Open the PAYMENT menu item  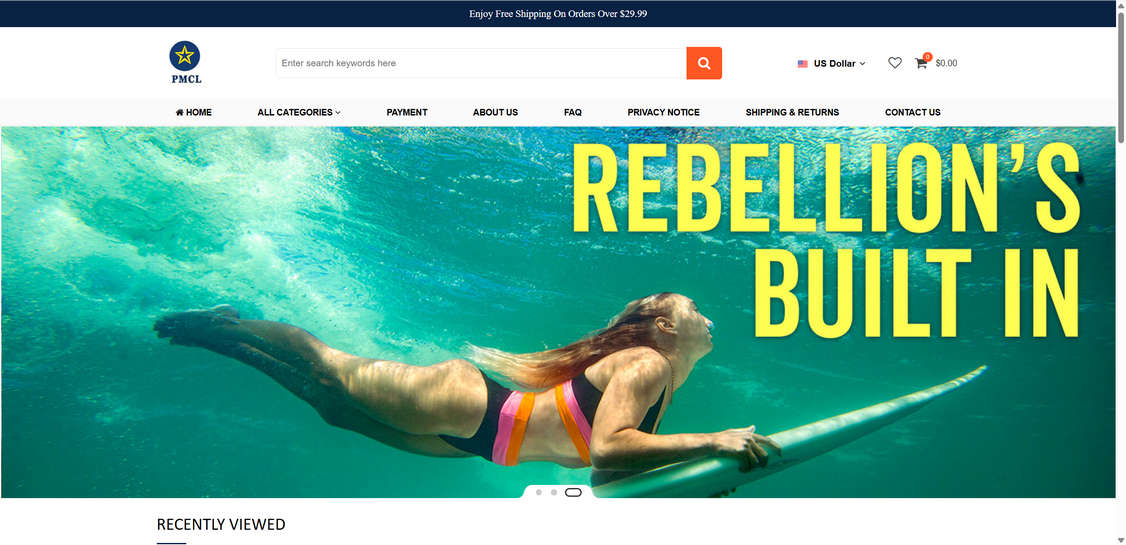[406, 113]
